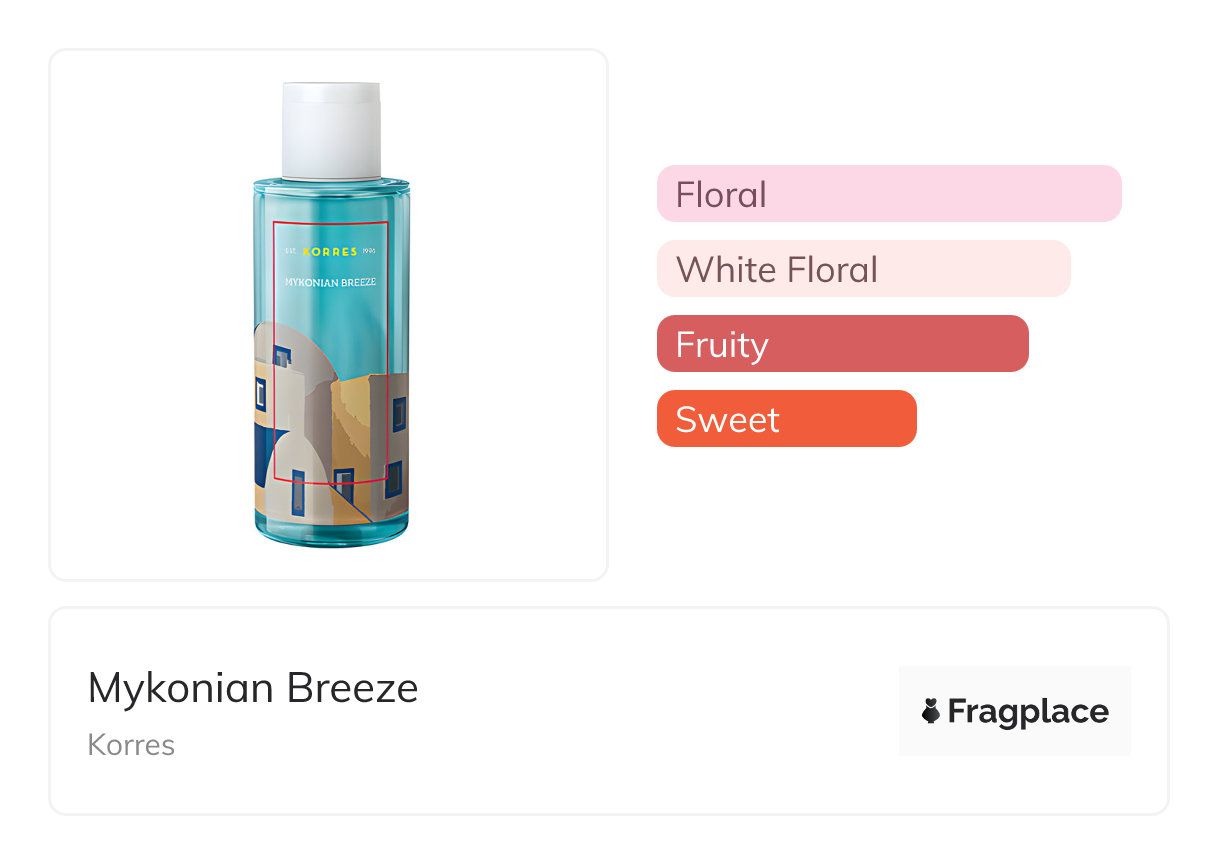The width and height of the screenshot is (1218, 864).
Task: Click the white cap of the bottle
Action: coord(331,129)
